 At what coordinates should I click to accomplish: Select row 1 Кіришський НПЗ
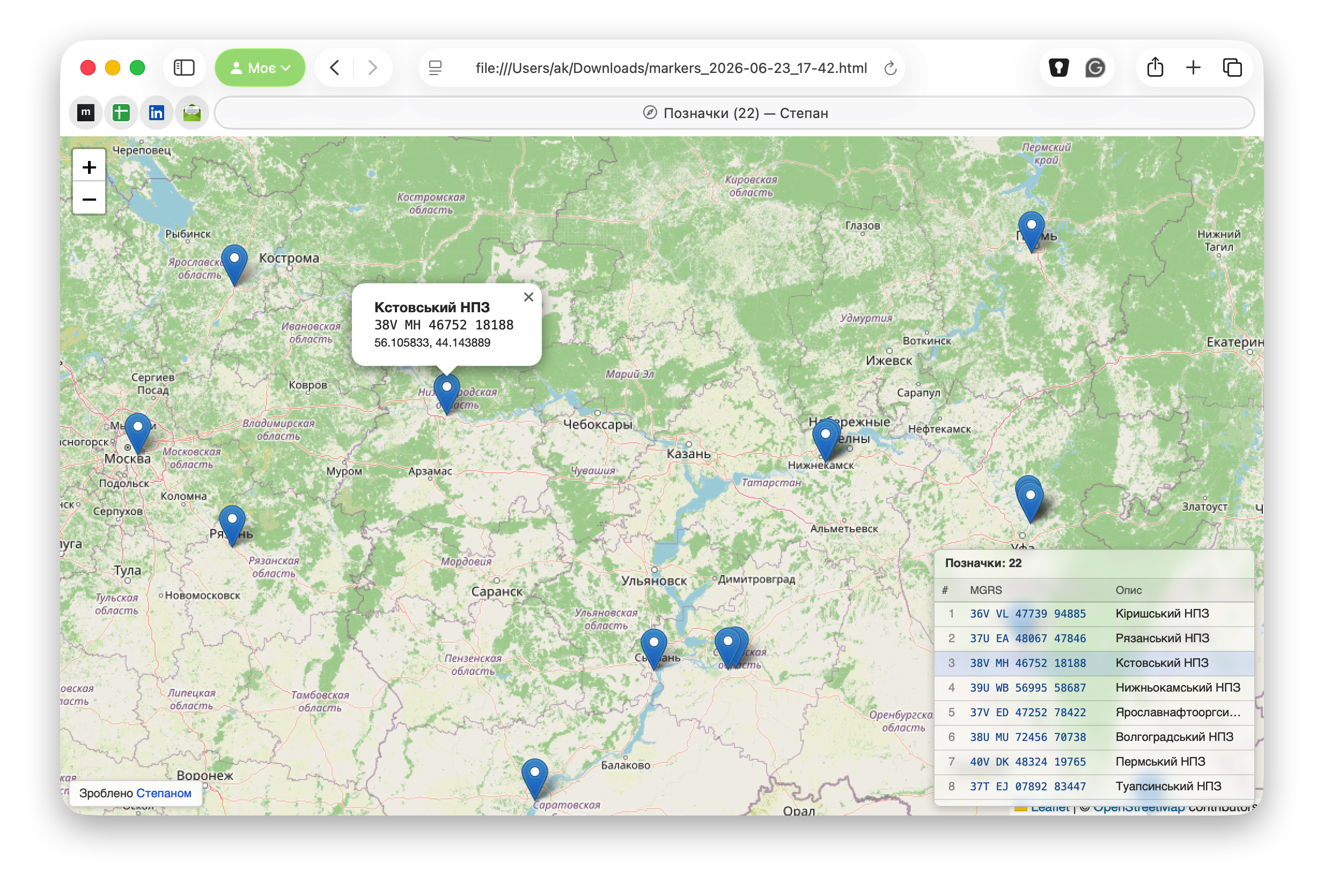click(x=1094, y=613)
